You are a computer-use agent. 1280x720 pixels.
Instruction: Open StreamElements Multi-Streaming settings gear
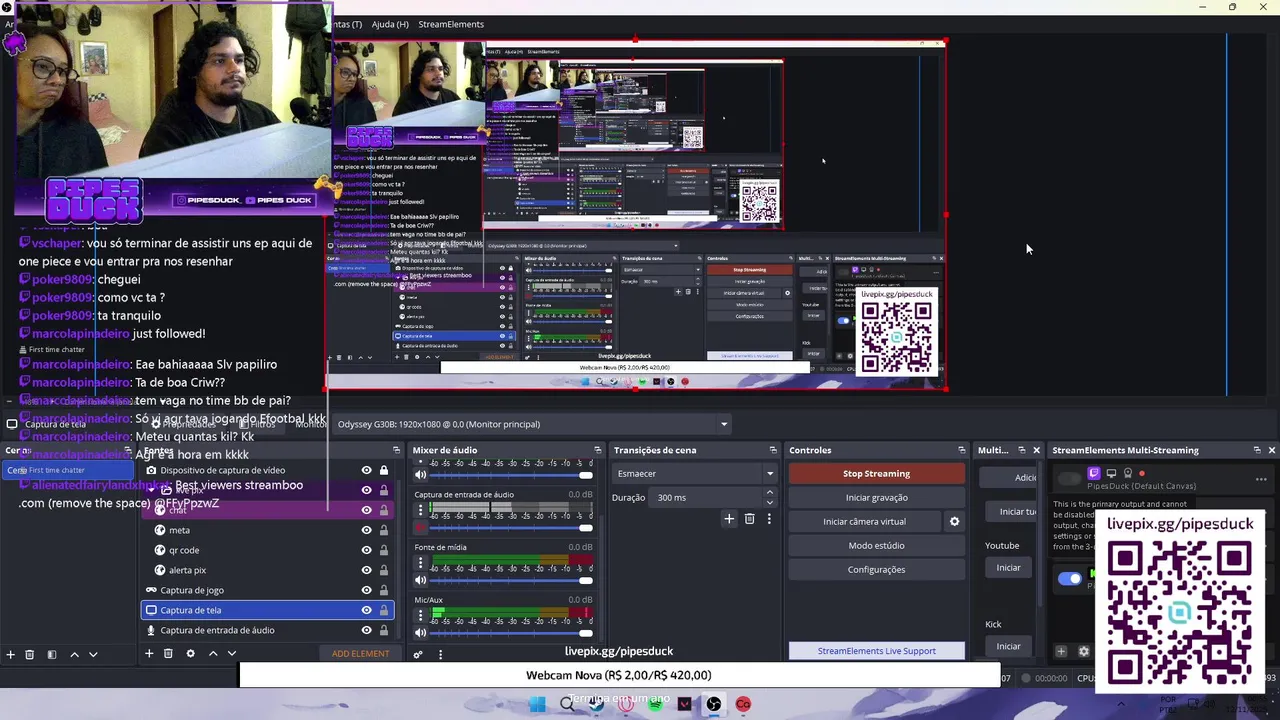pos(1083,652)
